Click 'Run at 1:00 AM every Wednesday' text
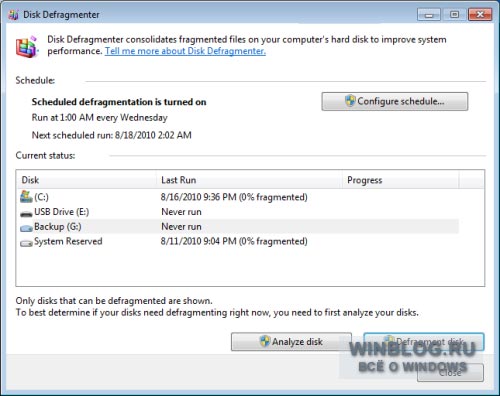The width and height of the screenshot is (500, 396). 99,118
